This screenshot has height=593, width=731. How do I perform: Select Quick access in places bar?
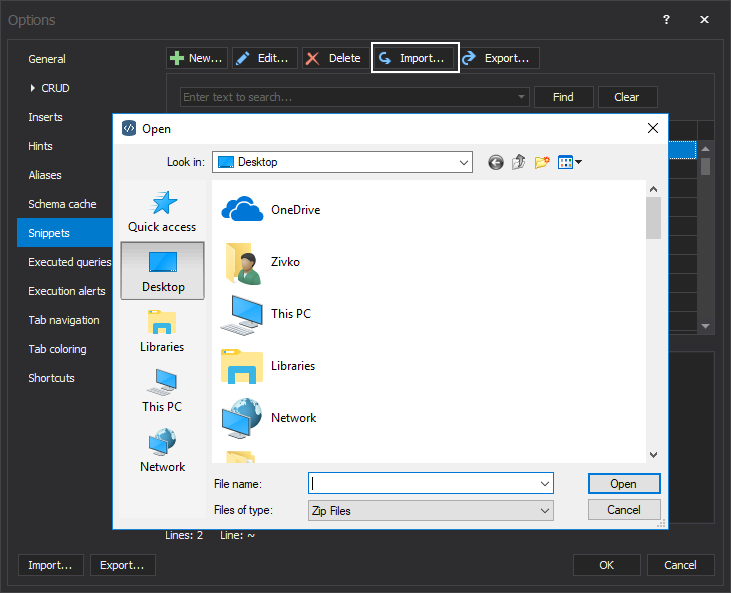click(x=162, y=212)
